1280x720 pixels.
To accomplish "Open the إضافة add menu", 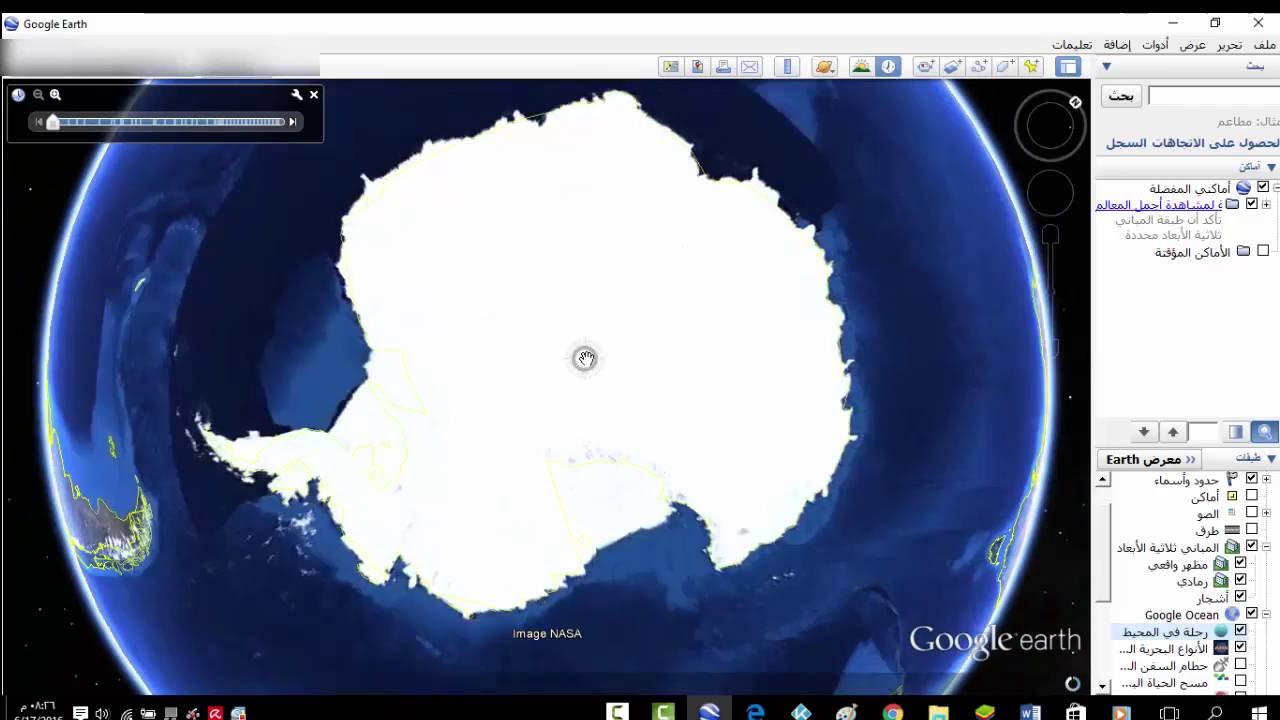I will coord(1117,45).
